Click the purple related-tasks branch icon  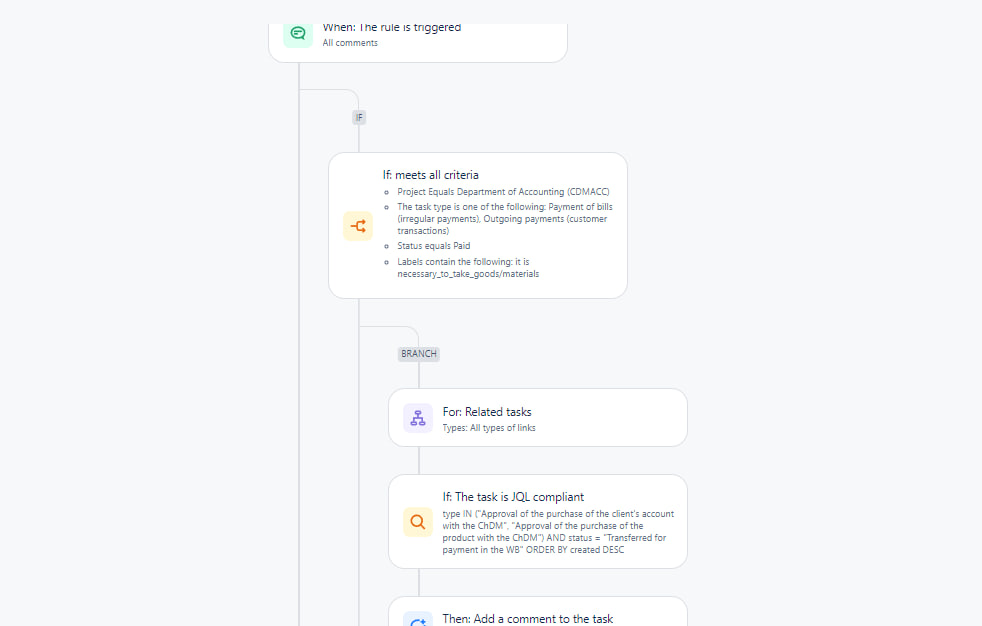[417, 417]
